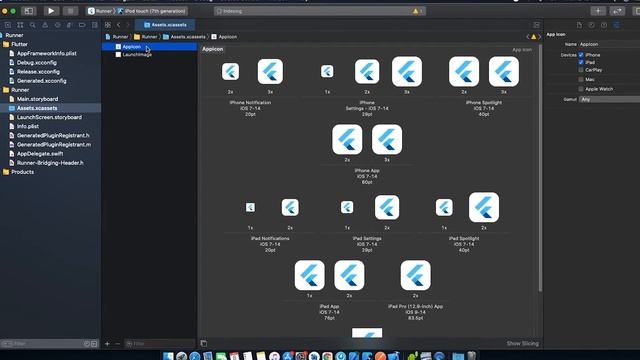Enable the Mac device checkbox
The image size is (640, 360).
point(581,80)
